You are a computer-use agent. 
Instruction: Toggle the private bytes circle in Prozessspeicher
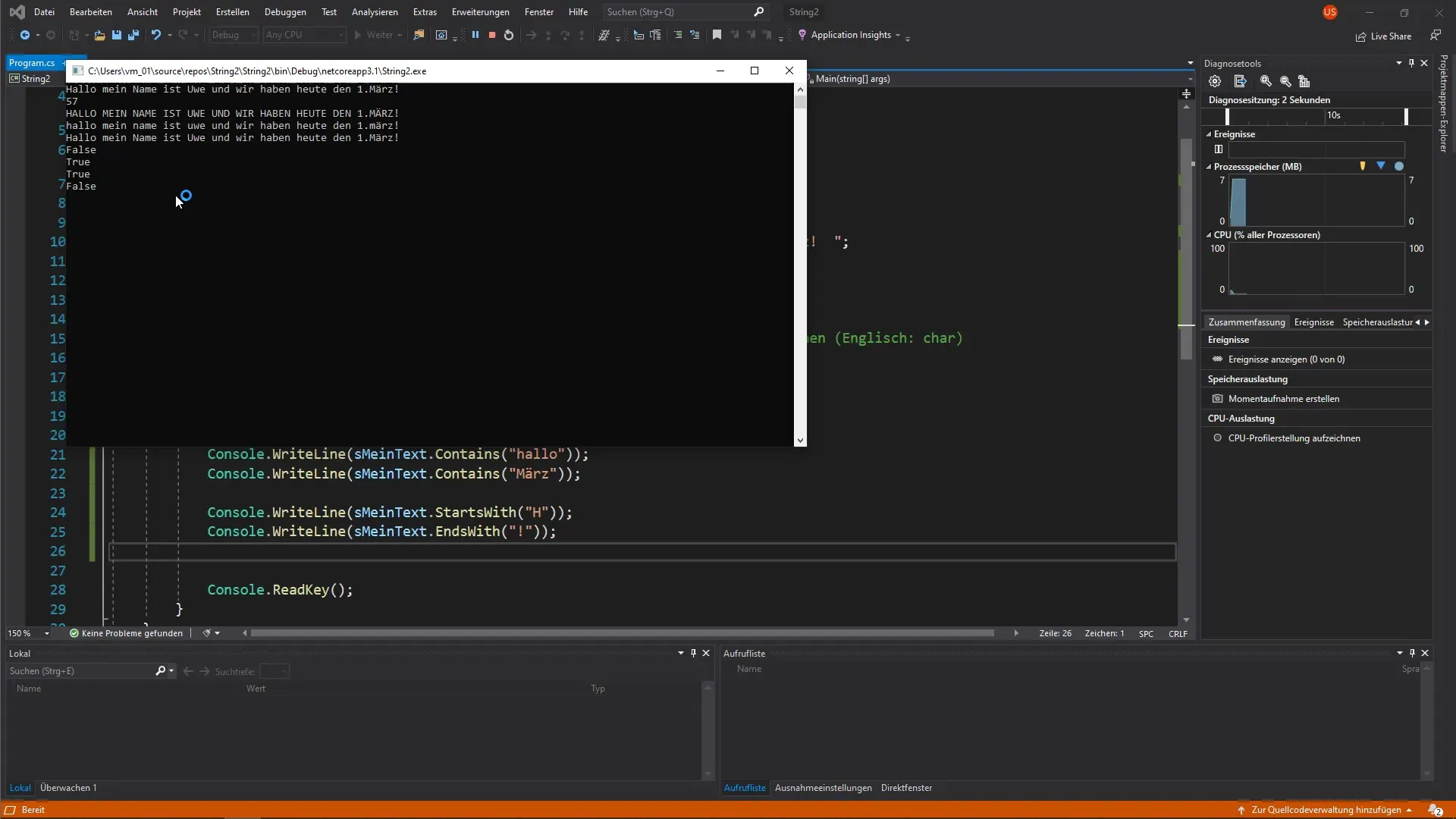1399,166
